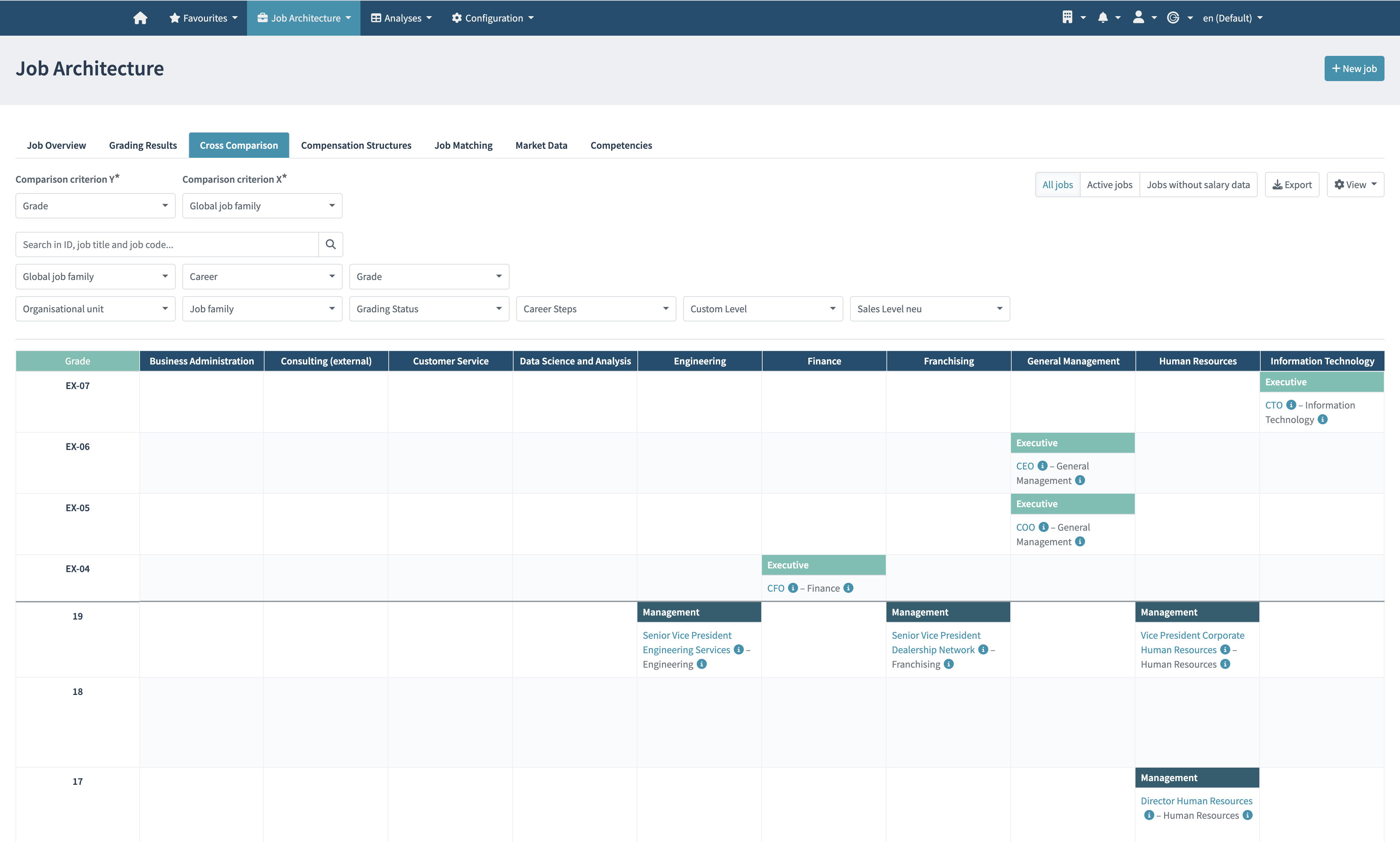
Task: Open the Career filter dropdown
Action: [262, 276]
